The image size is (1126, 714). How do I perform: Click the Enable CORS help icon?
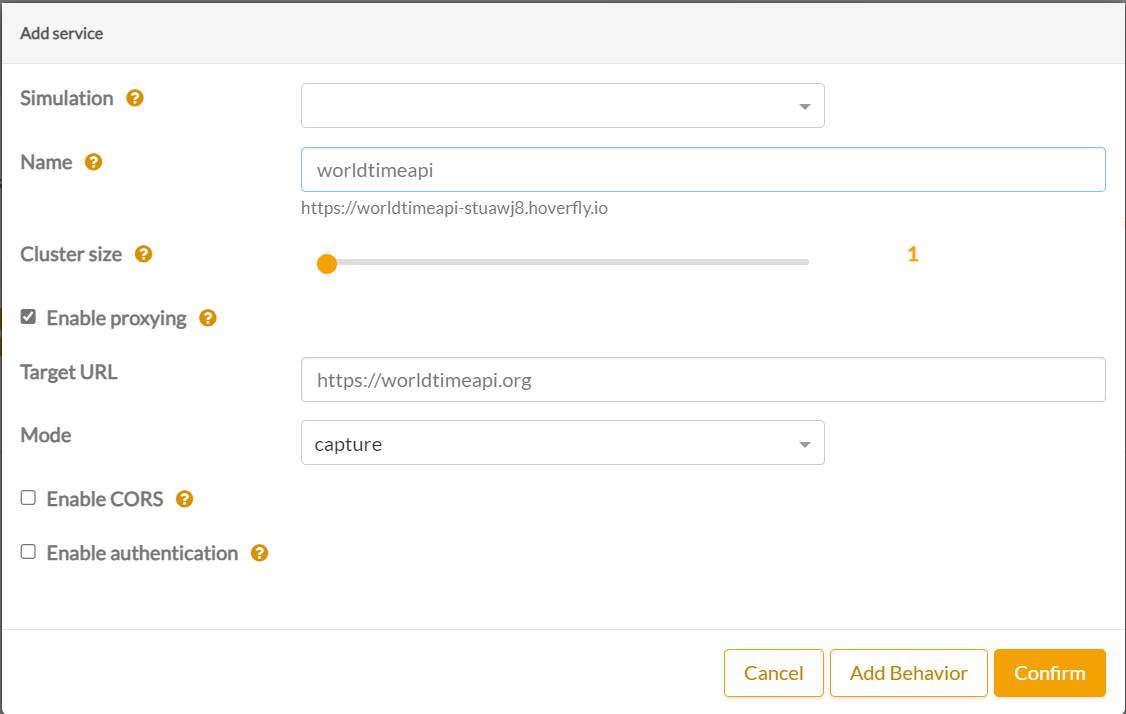pyautogui.click(x=184, y=499)
